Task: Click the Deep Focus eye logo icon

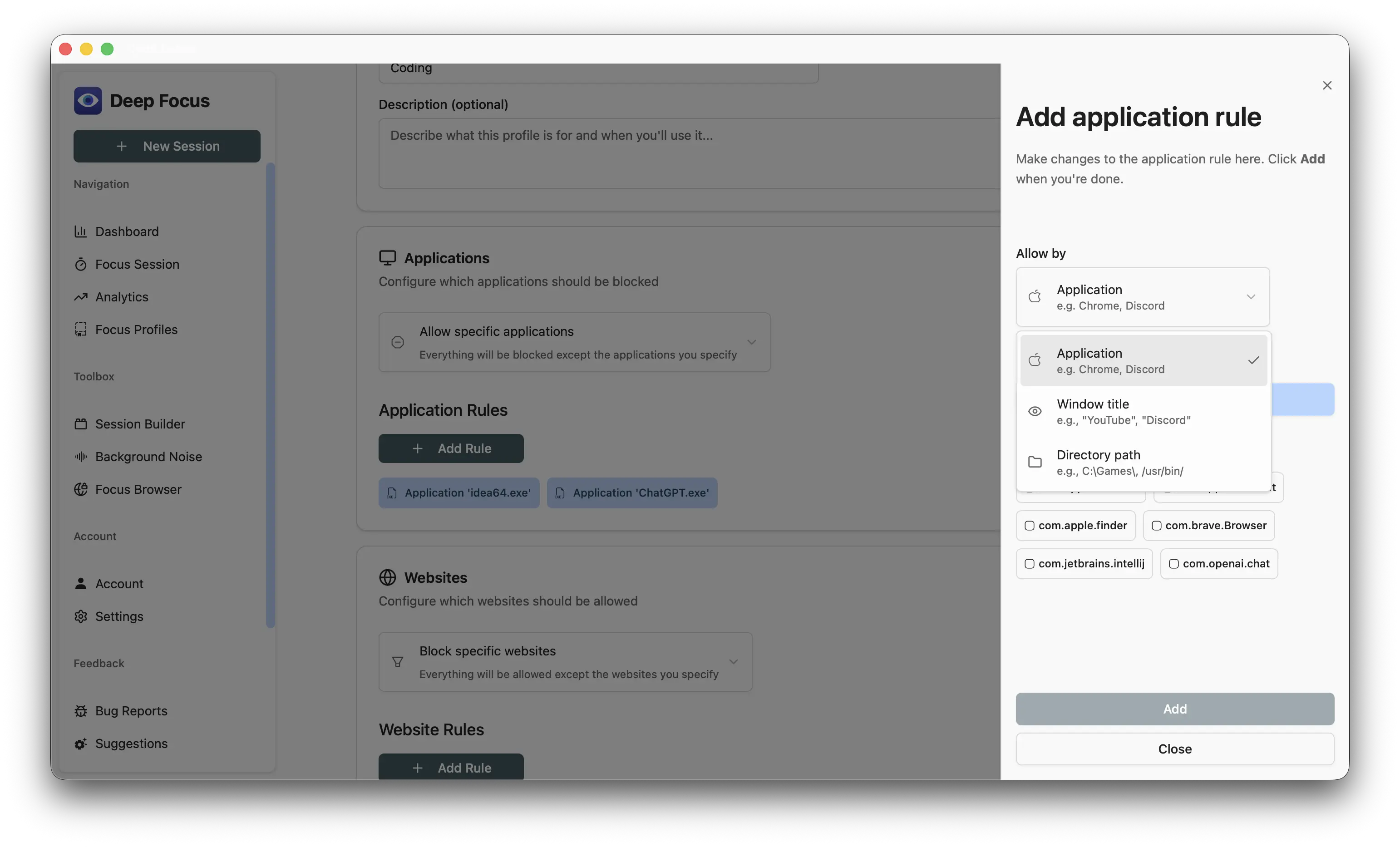Action: [88, 101]
